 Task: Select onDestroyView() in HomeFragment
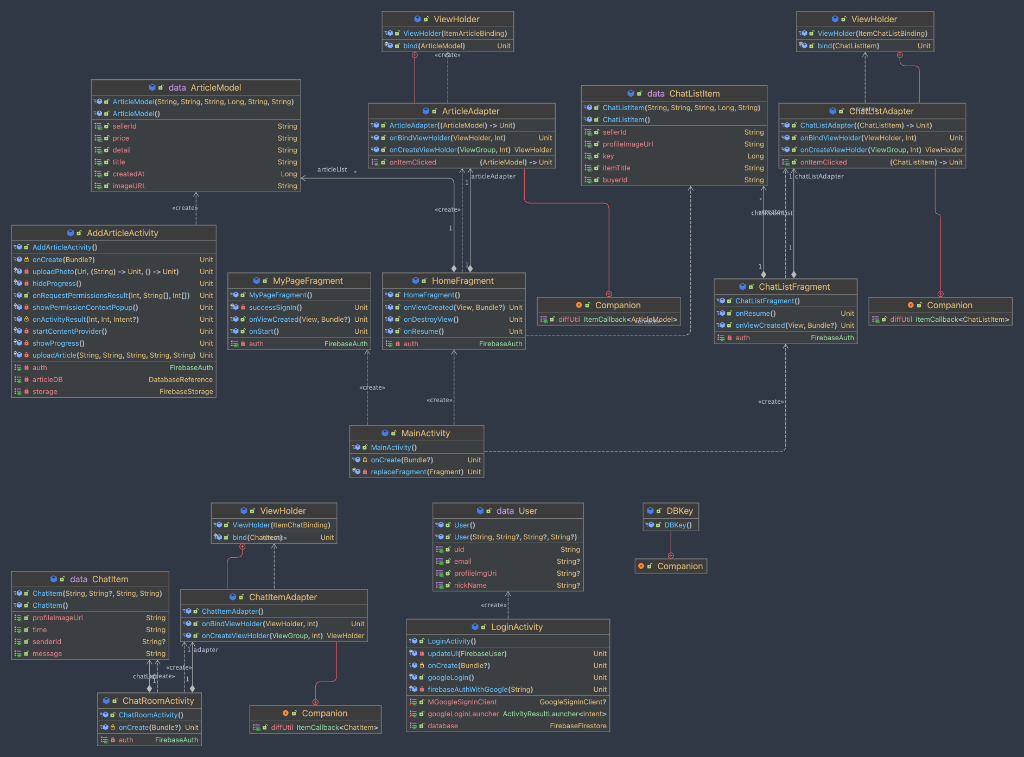454,320
